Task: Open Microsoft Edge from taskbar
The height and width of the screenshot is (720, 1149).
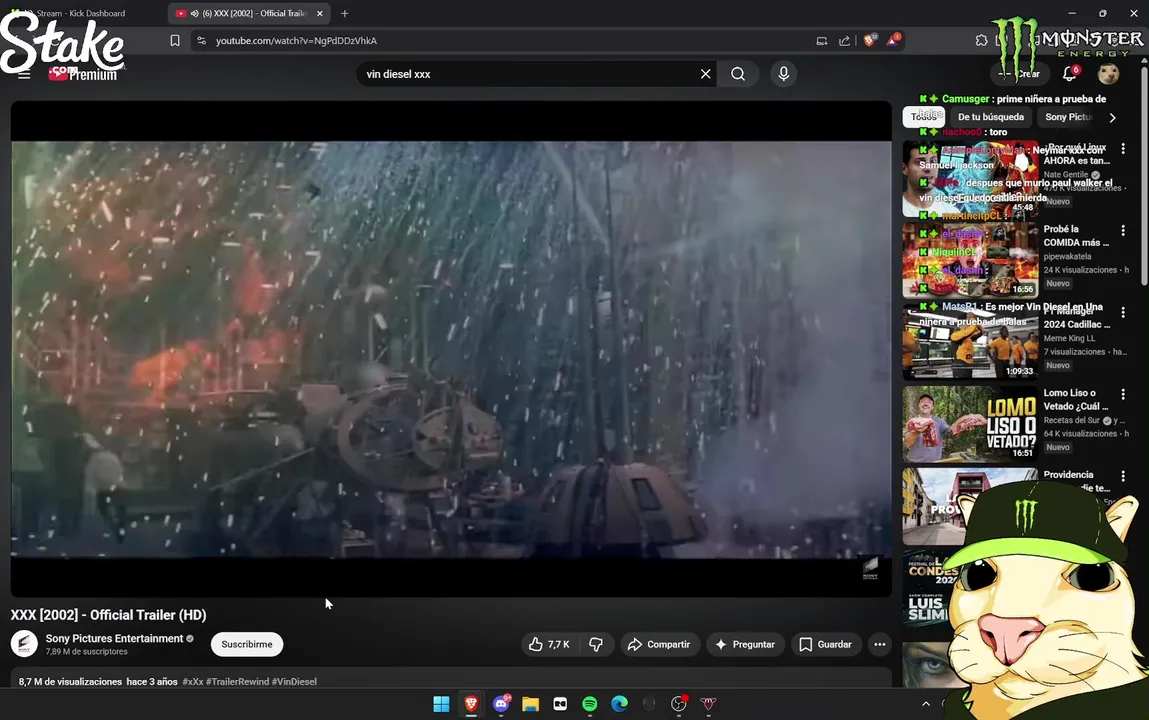Action: click(x=619, y=704)
